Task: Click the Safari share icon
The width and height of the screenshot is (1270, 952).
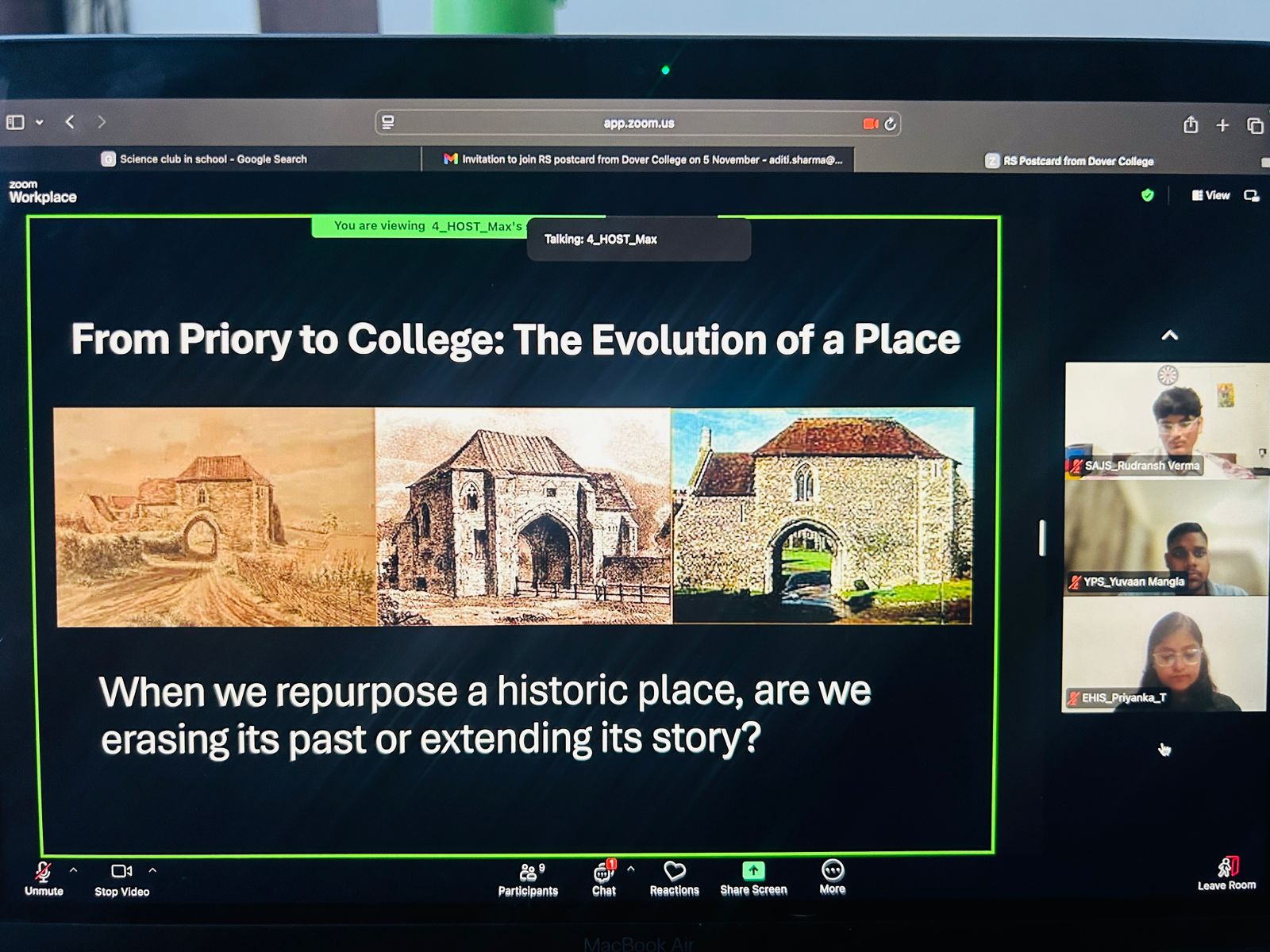Action: [1190, 125]
